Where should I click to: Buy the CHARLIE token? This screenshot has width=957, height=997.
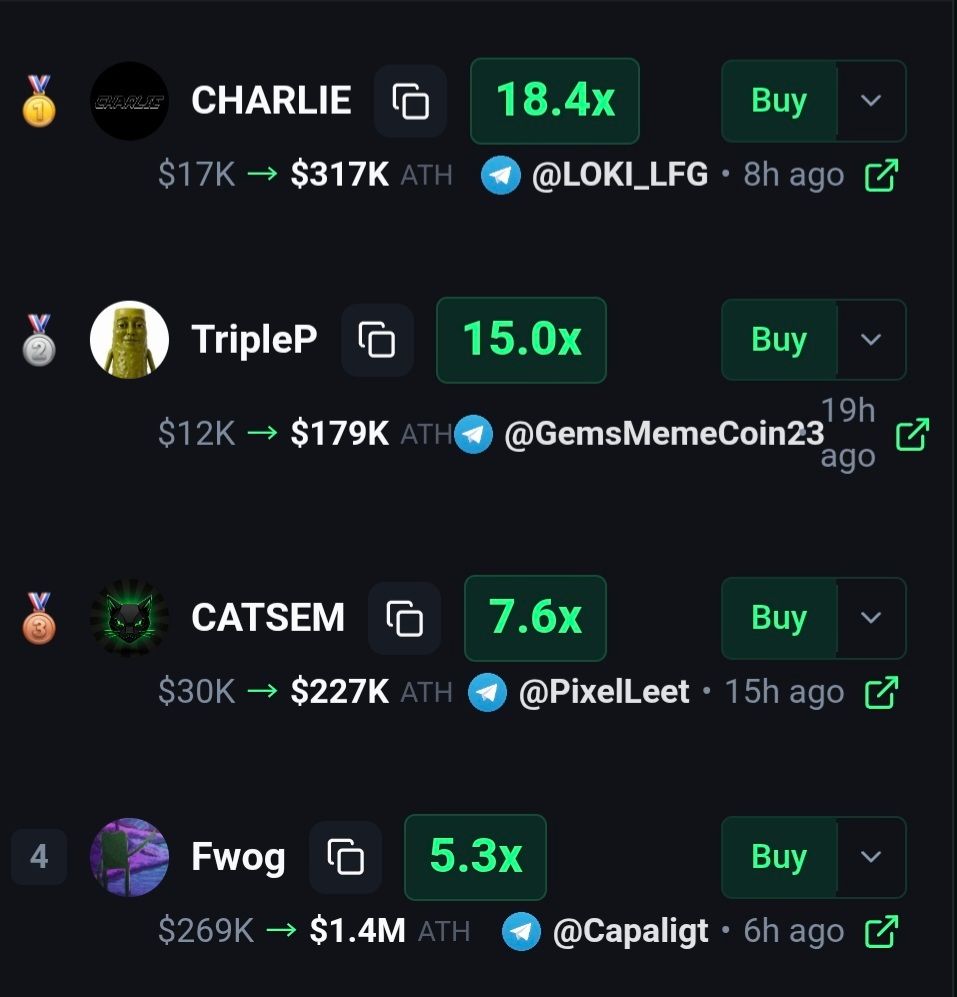(780, 100)
